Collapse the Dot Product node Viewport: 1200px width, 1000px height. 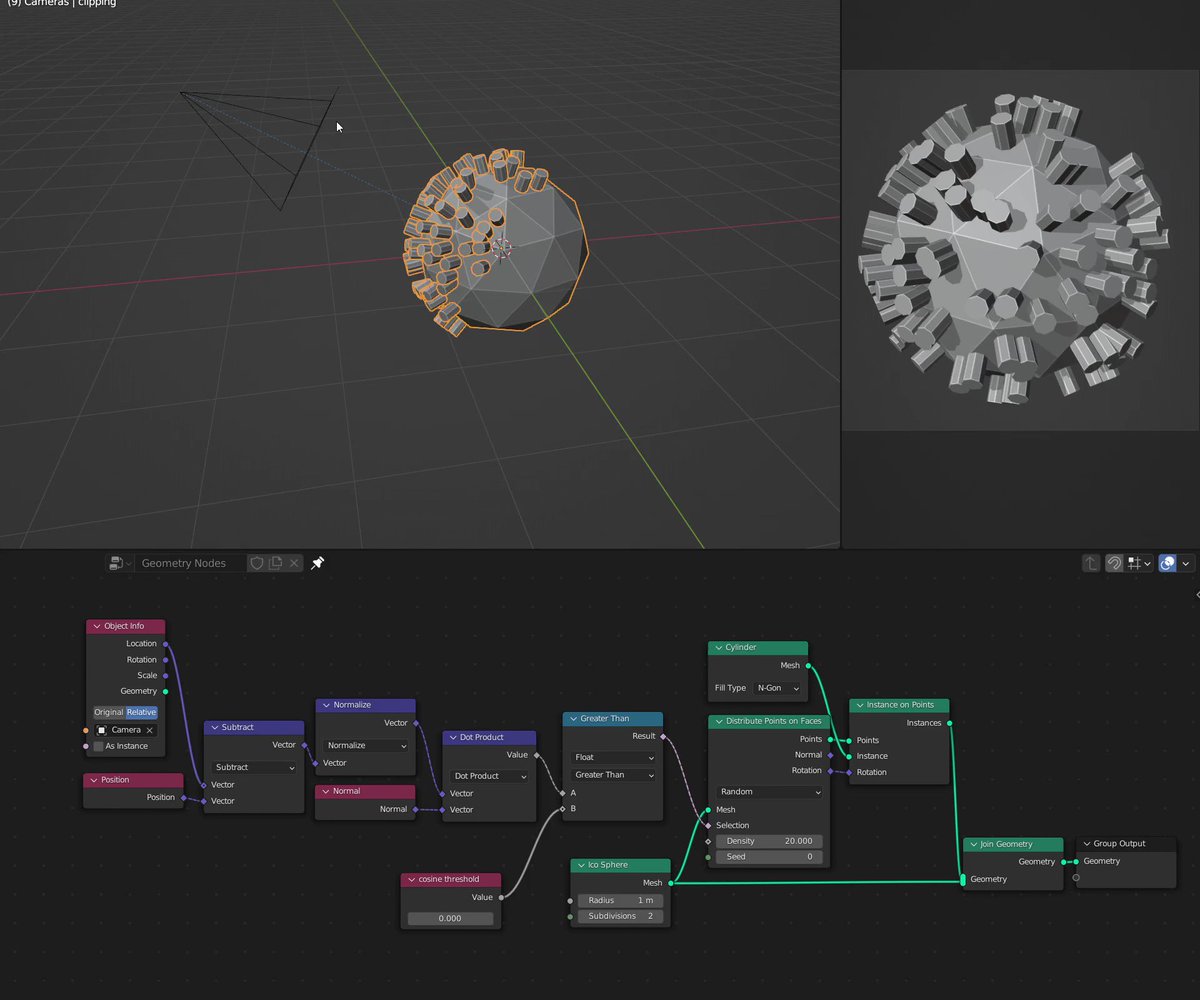coord(453,737)
